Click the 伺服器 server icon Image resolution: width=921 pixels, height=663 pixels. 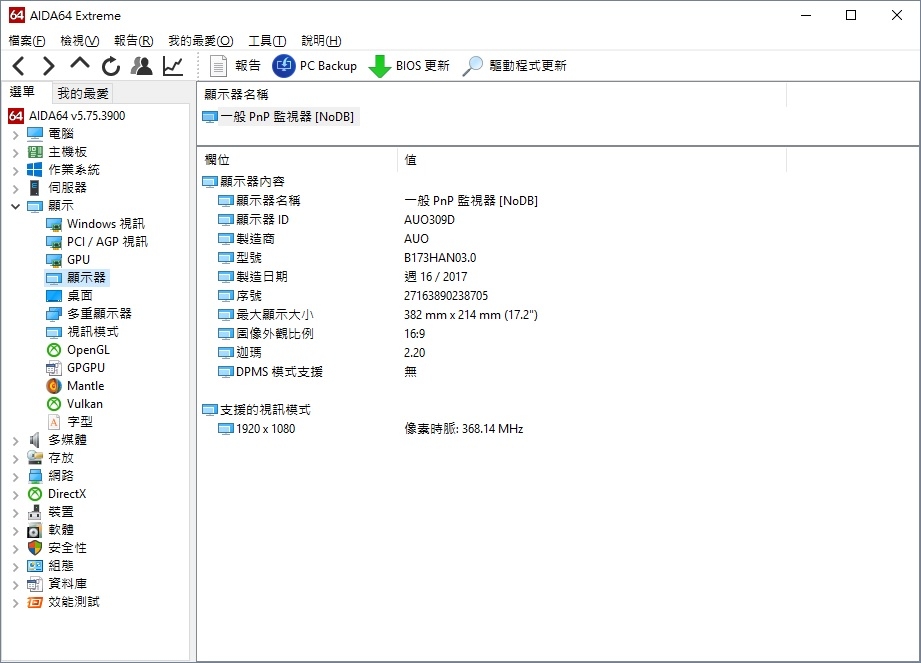(35, 188)
